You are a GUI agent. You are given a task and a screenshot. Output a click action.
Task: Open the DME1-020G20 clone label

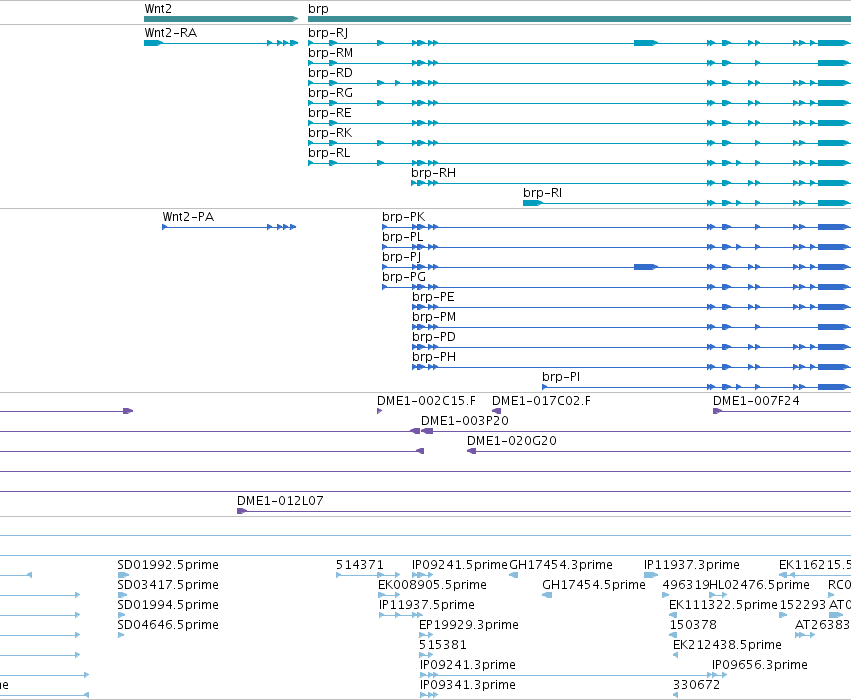pyautogui.click(x=512, y=441)
